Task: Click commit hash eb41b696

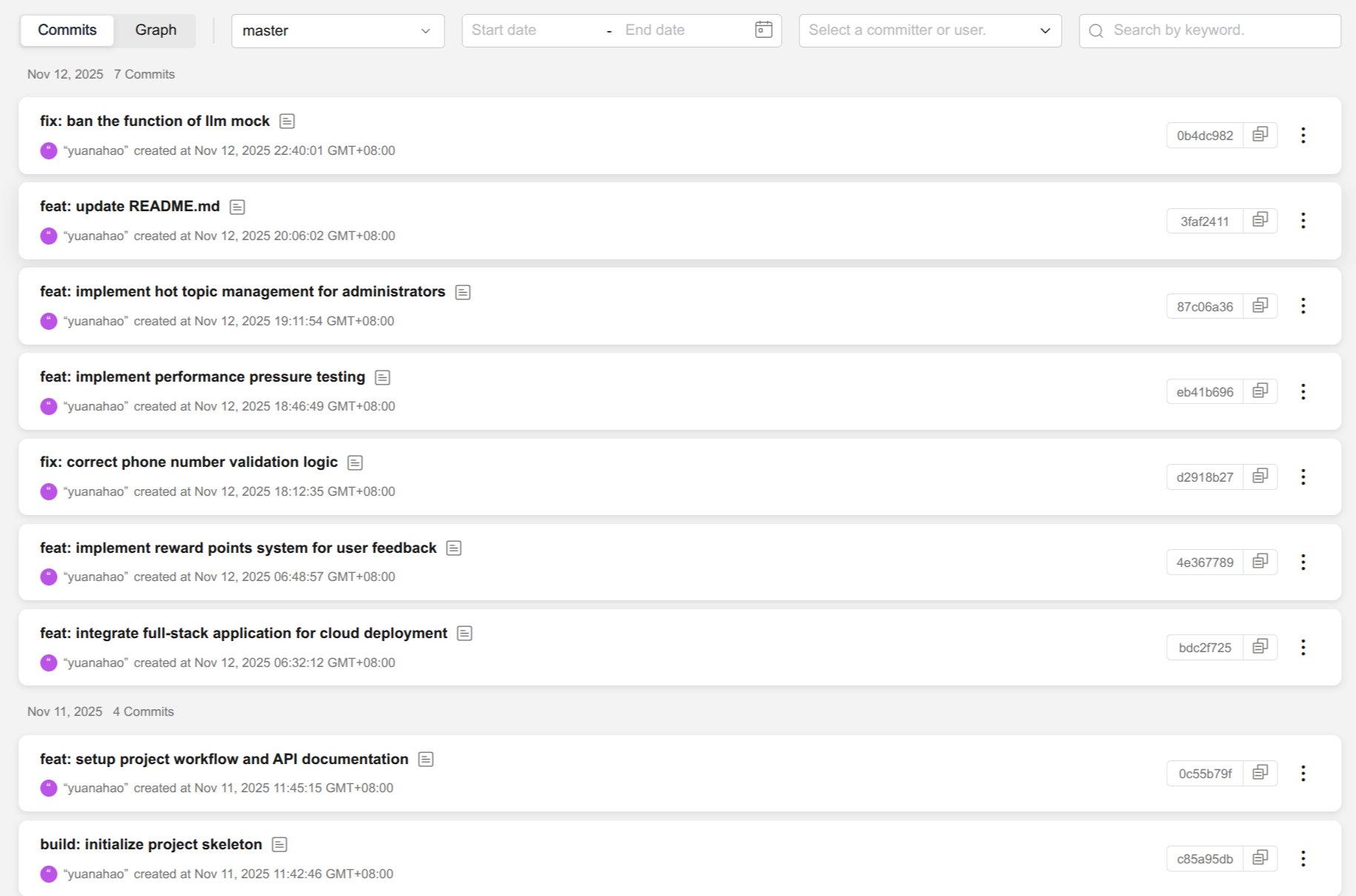Action: 1205,391
